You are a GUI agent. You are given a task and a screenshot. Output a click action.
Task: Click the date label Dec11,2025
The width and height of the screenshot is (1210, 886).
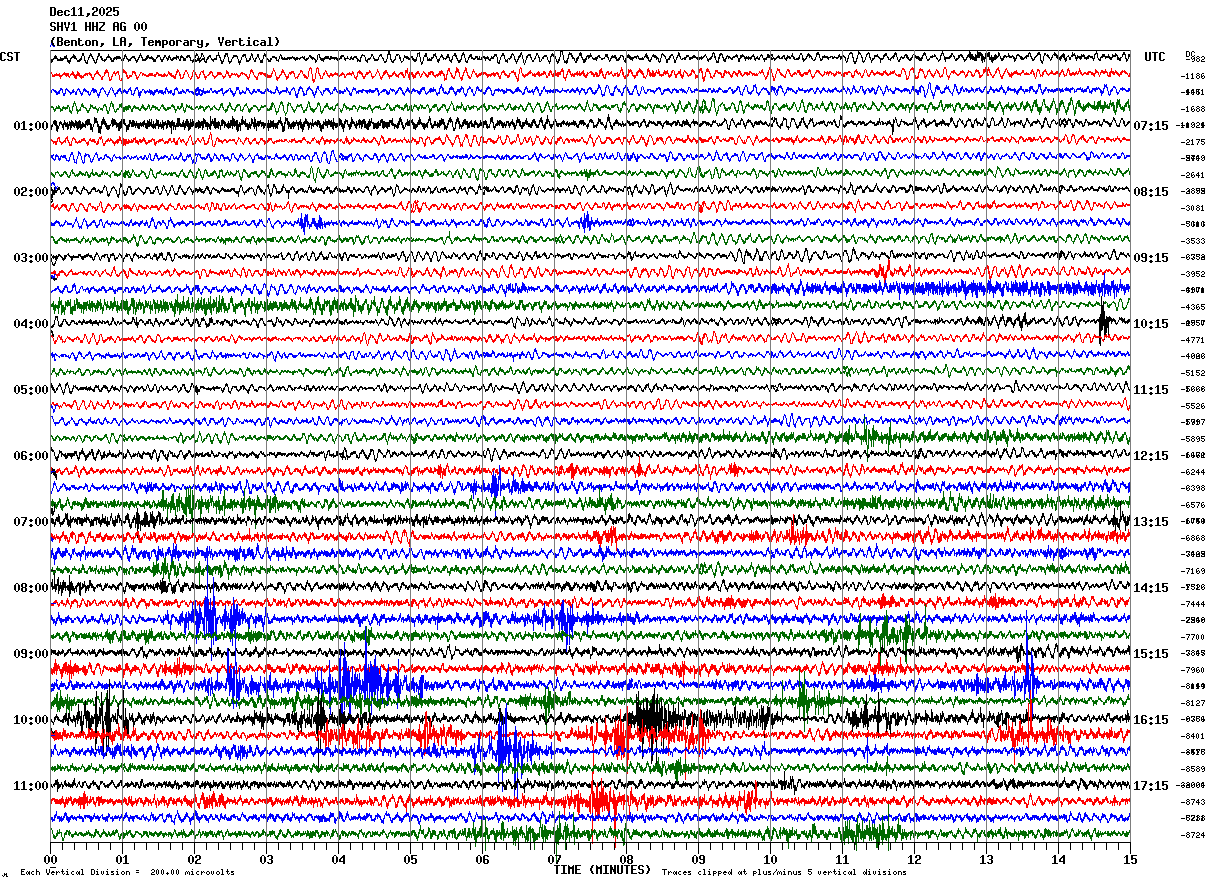(x=84, y=12)
